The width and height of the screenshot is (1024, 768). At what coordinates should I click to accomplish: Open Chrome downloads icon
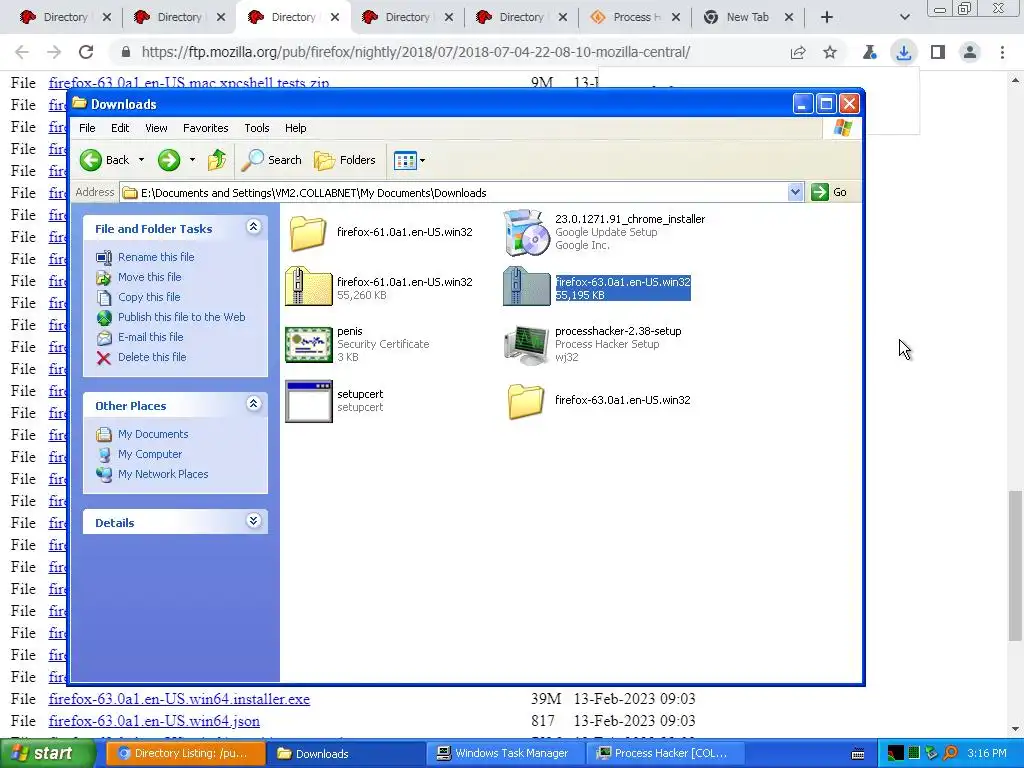[x=904, y=52]
